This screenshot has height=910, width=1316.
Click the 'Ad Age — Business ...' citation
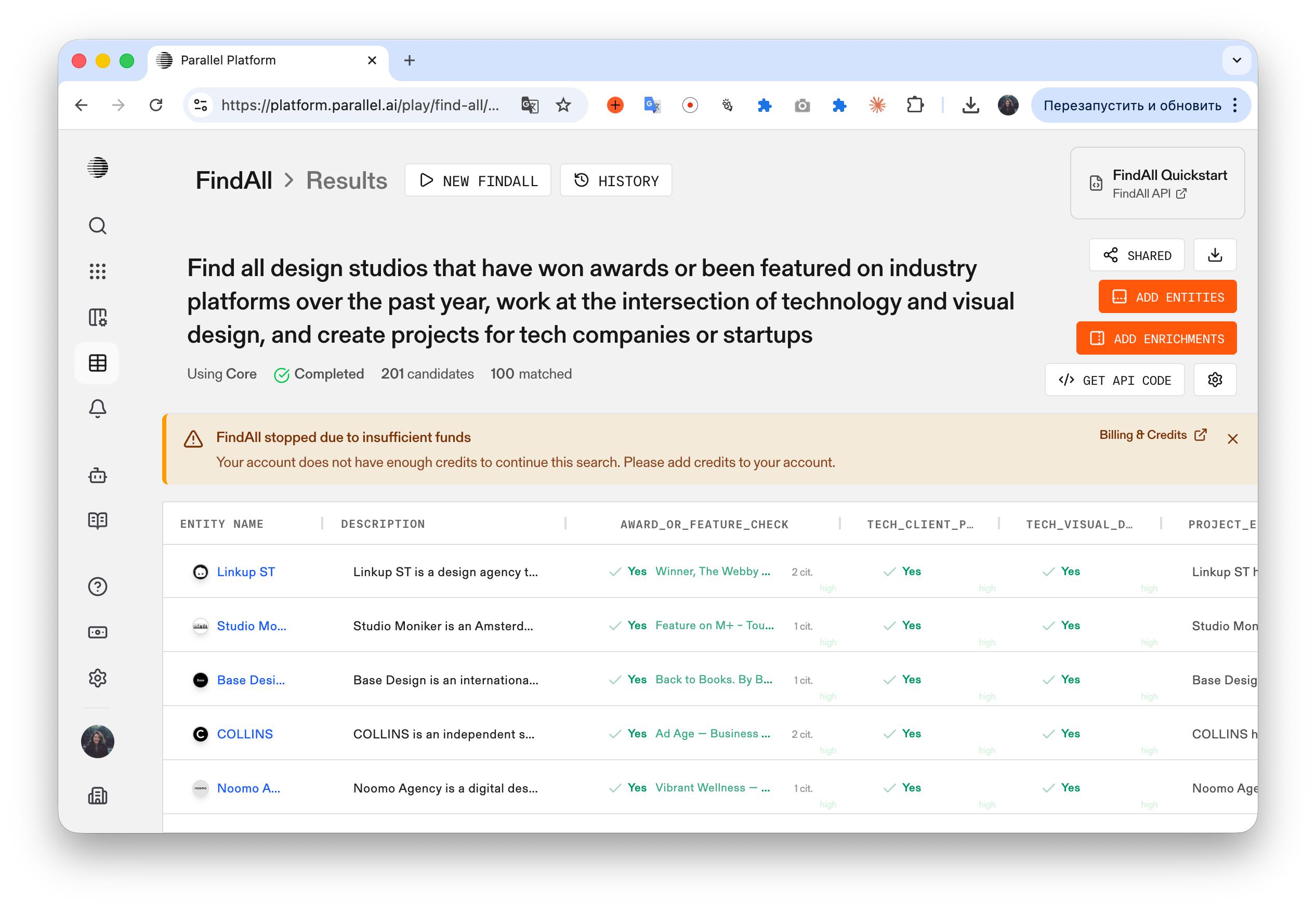[713, 734]
